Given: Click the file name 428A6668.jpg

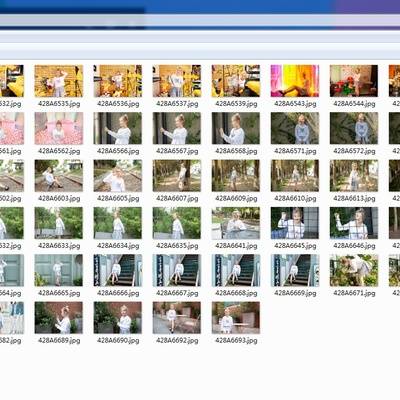Looking at the screenshot, I should coord(236,293).
